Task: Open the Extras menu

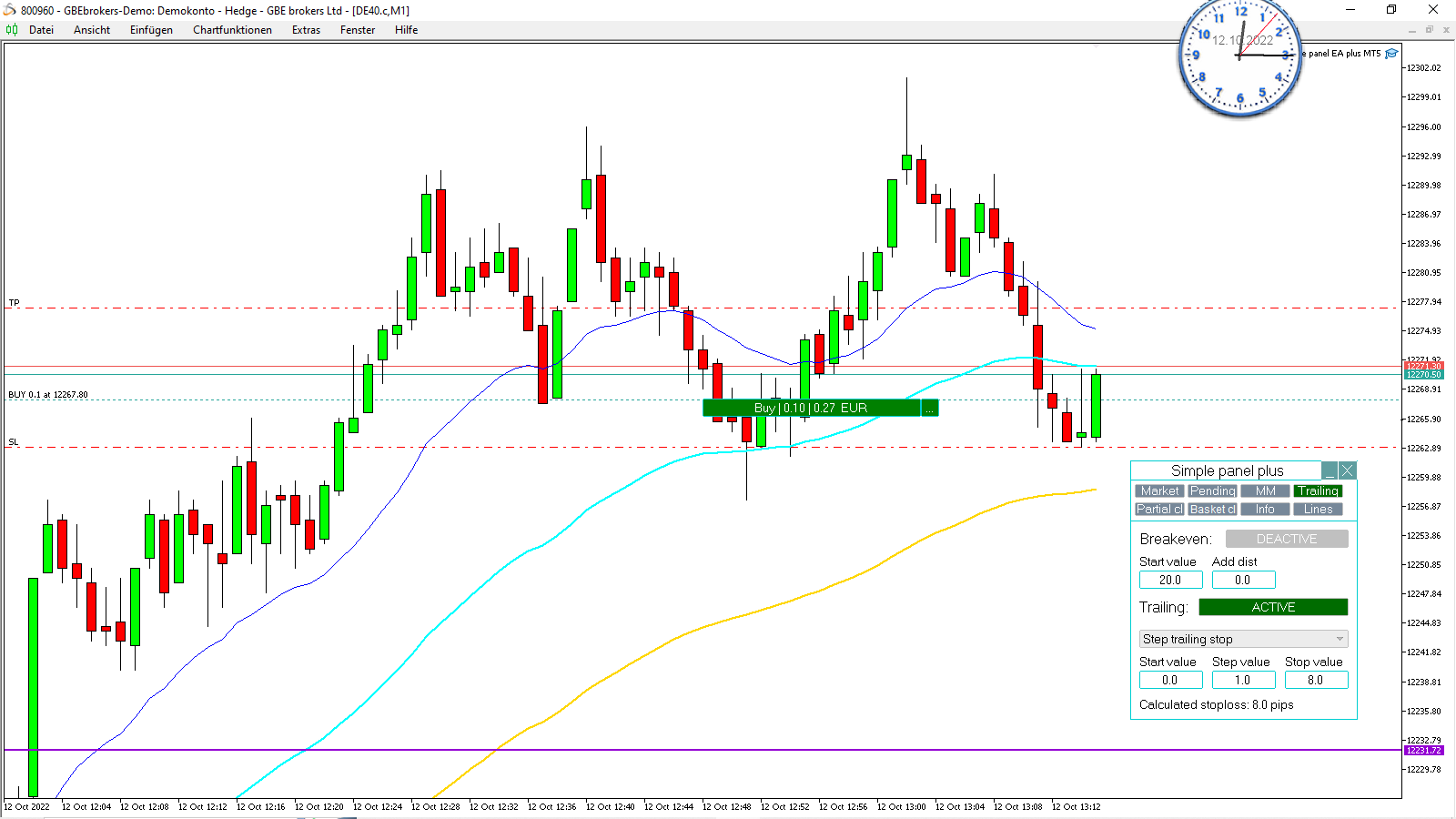Action: tap(306, 30)
